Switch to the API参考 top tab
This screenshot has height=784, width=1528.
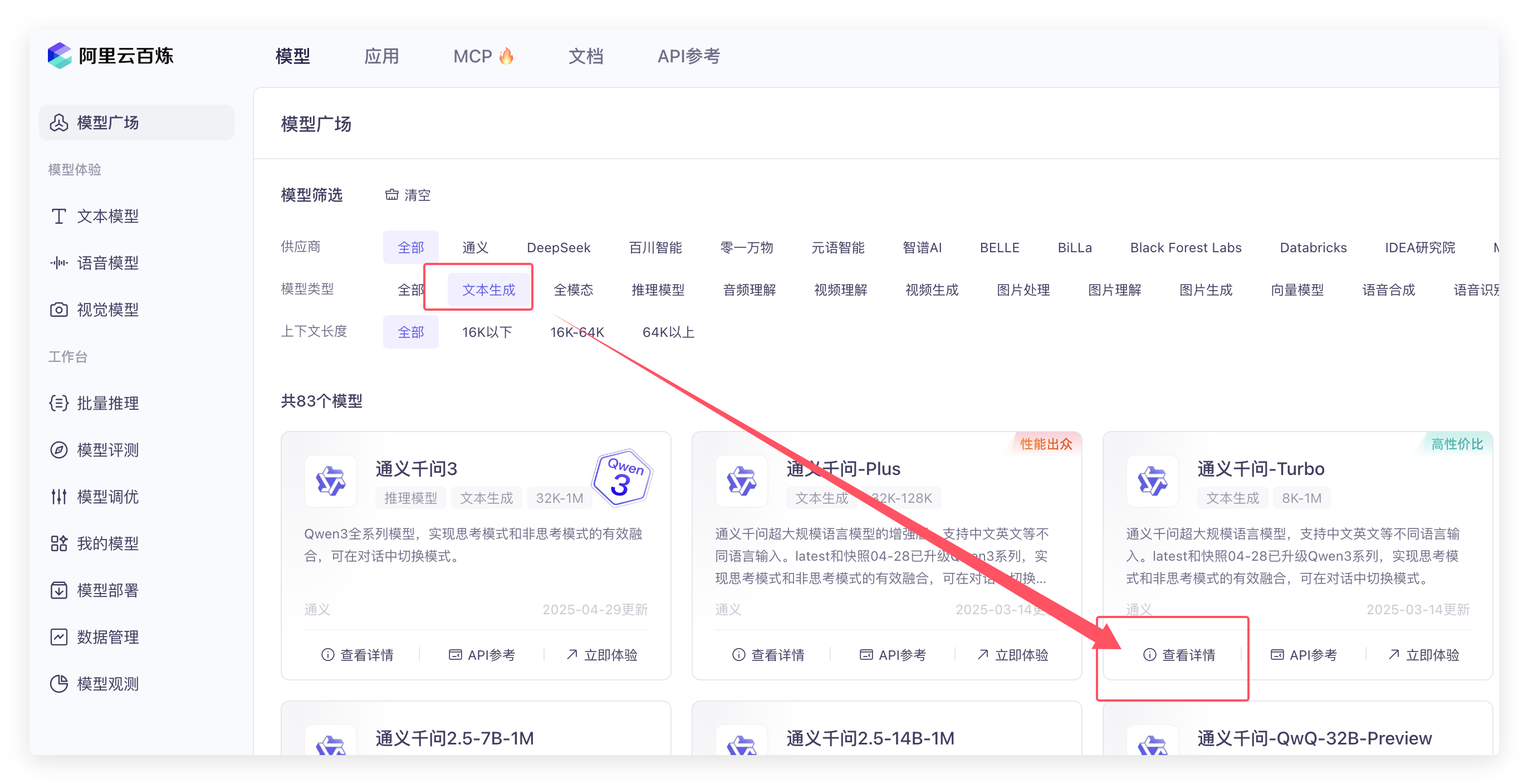(689, 56)
